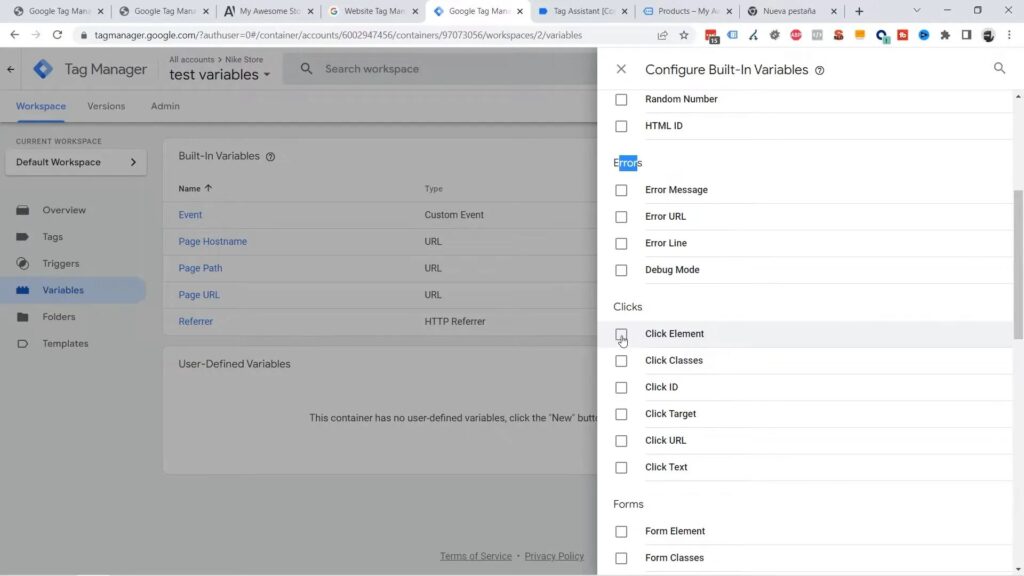
Task: Open the Event built-in variable
Action: 190,215
